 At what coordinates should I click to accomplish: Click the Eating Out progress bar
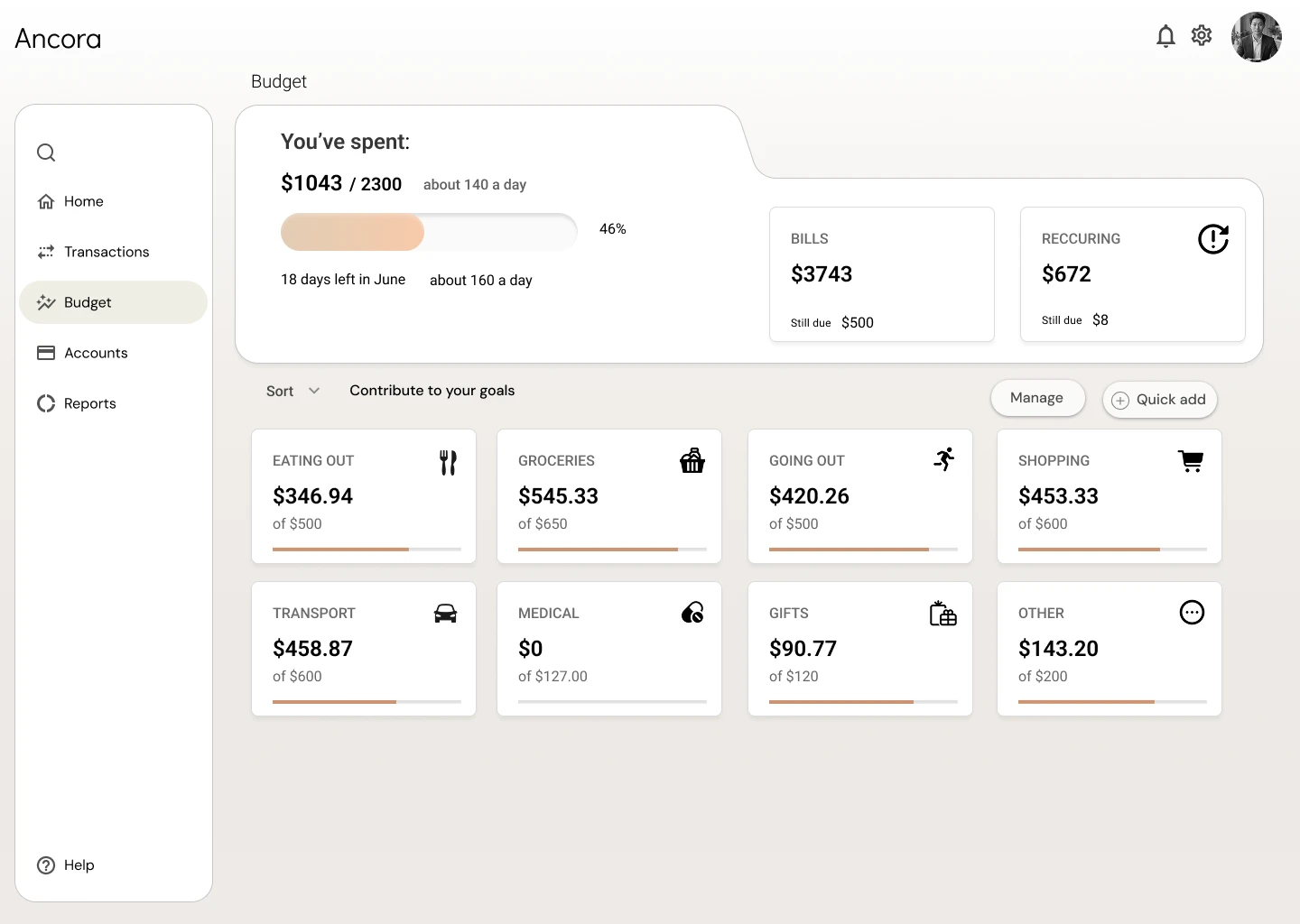[367, 549]
